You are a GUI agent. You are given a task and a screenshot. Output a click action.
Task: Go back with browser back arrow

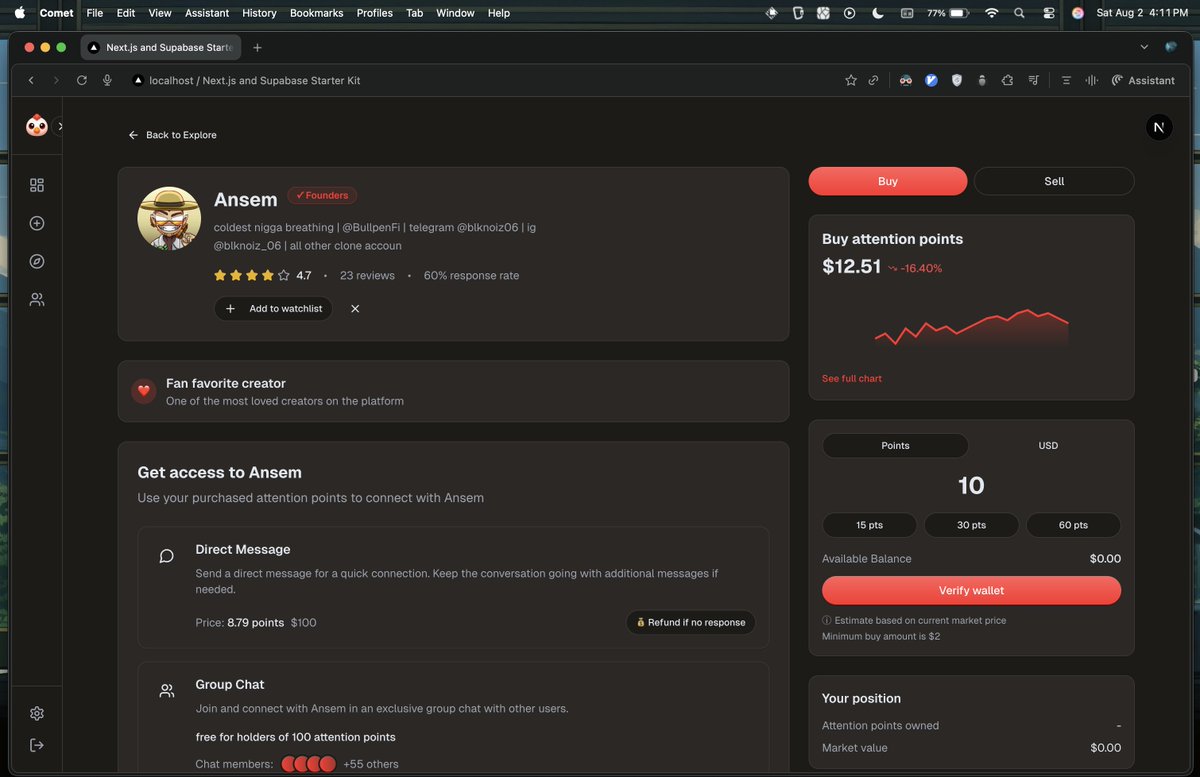tap(31, 80)
